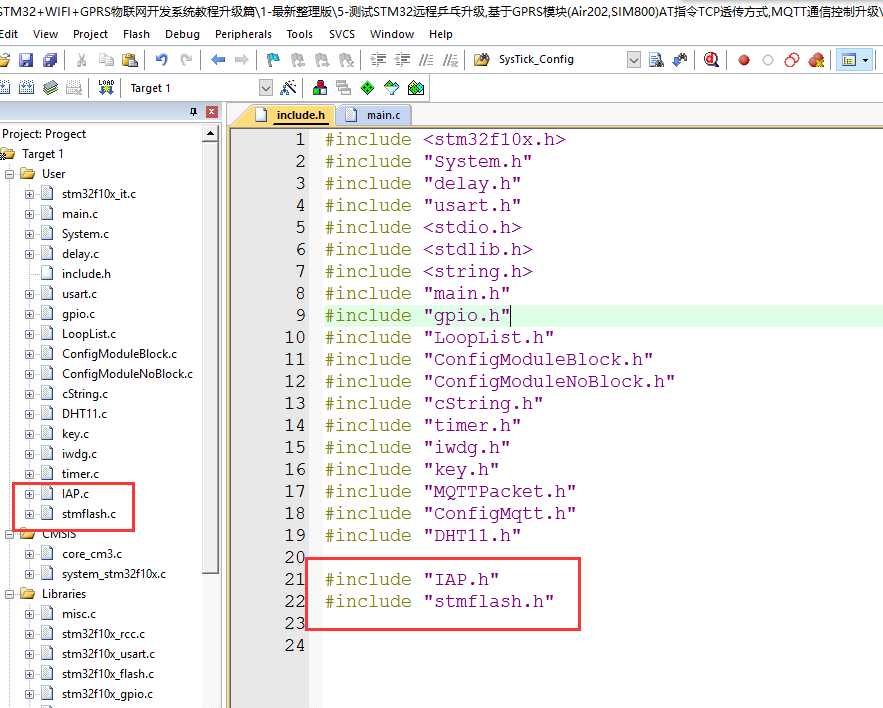
Task: Select system_stm32f10x.c file
Action: click(114, 574)
